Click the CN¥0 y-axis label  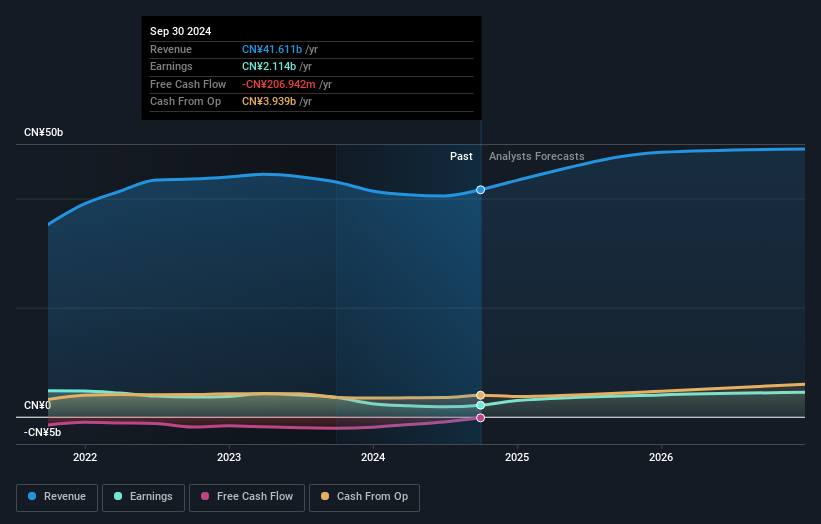[x=37, y=406]
